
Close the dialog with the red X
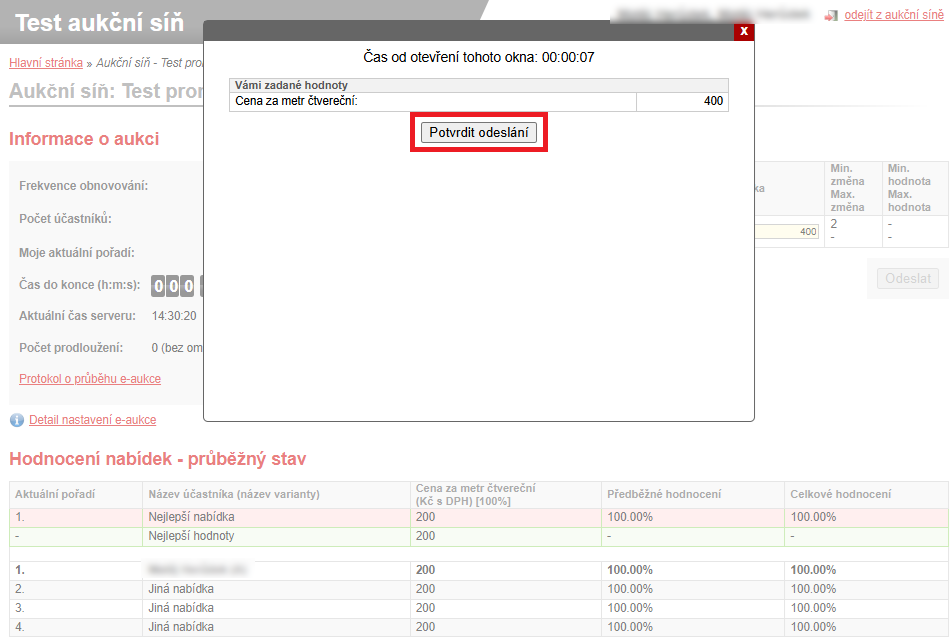point(743,32)
